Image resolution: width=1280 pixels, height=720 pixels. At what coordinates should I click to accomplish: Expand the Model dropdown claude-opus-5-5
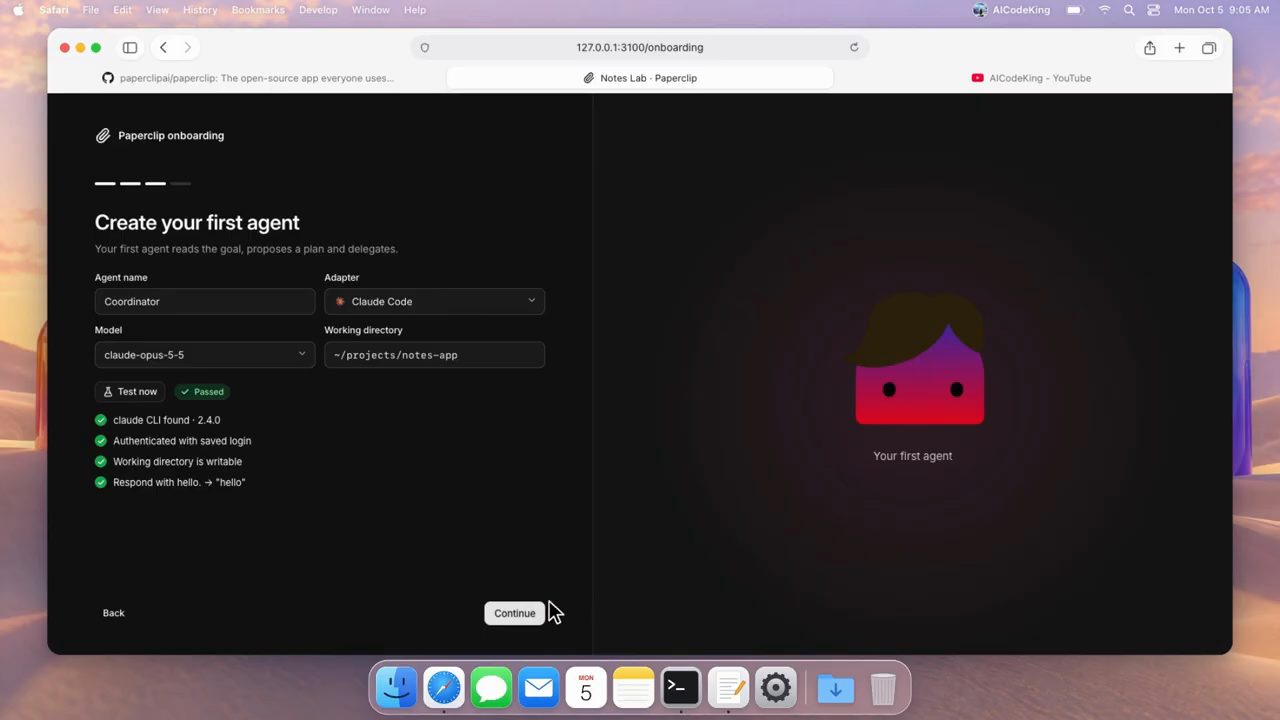pyautogui.click(x=205, y=355)
